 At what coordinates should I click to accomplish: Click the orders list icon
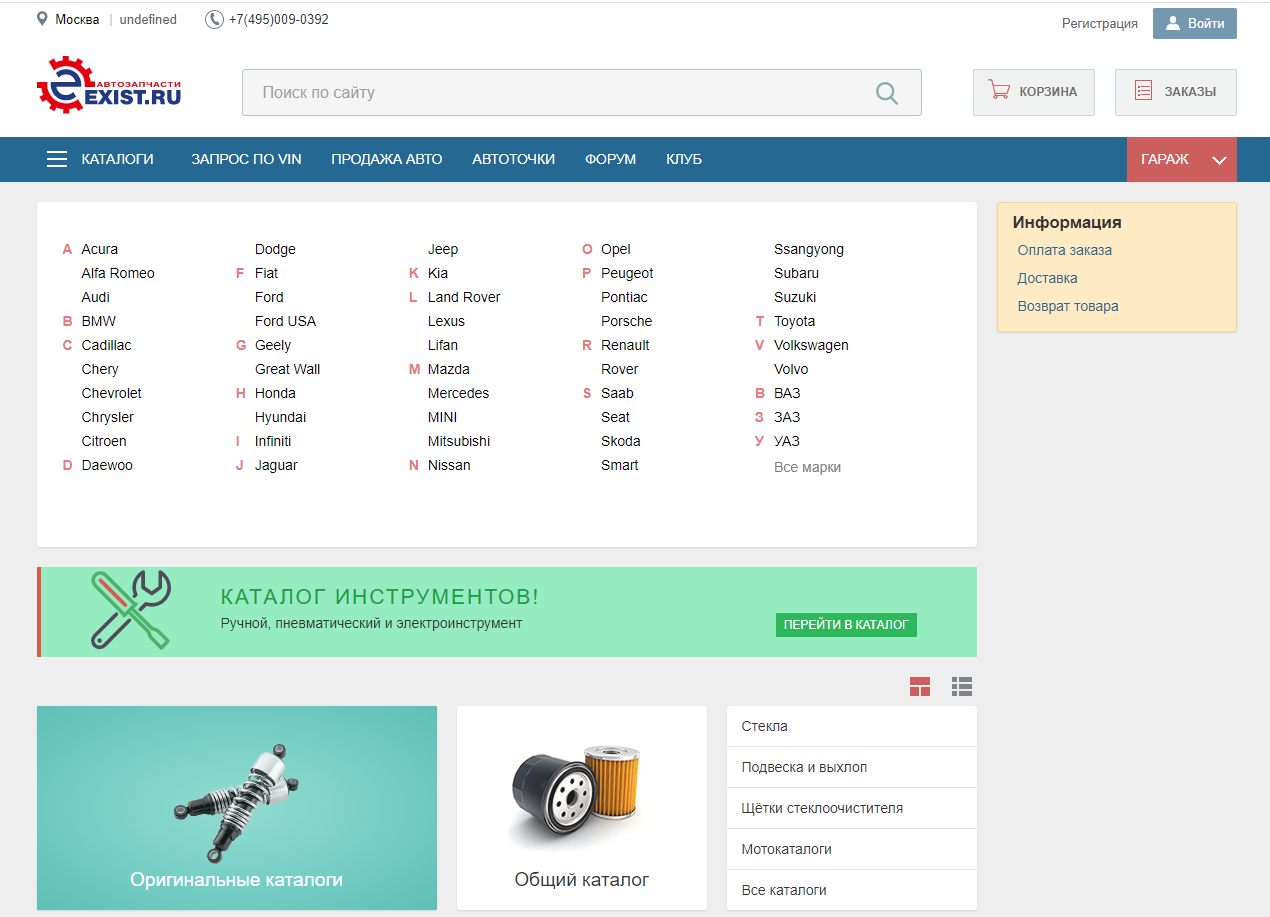click(1144, 91)
